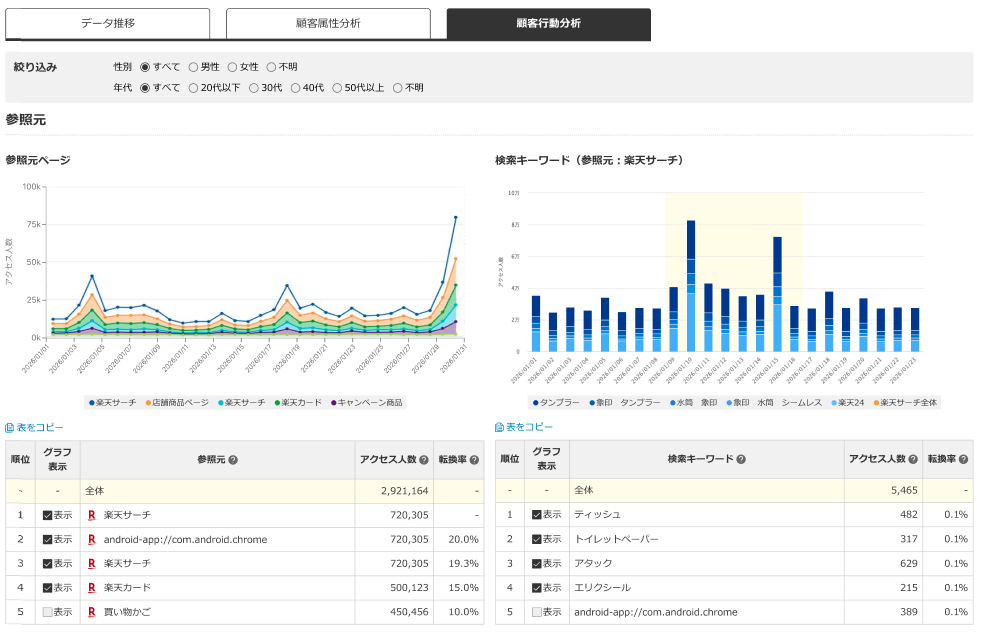Screen dimensions: 988x636
Task: Open the help icon beside the 参照元 column header
Action: (233, 460)
